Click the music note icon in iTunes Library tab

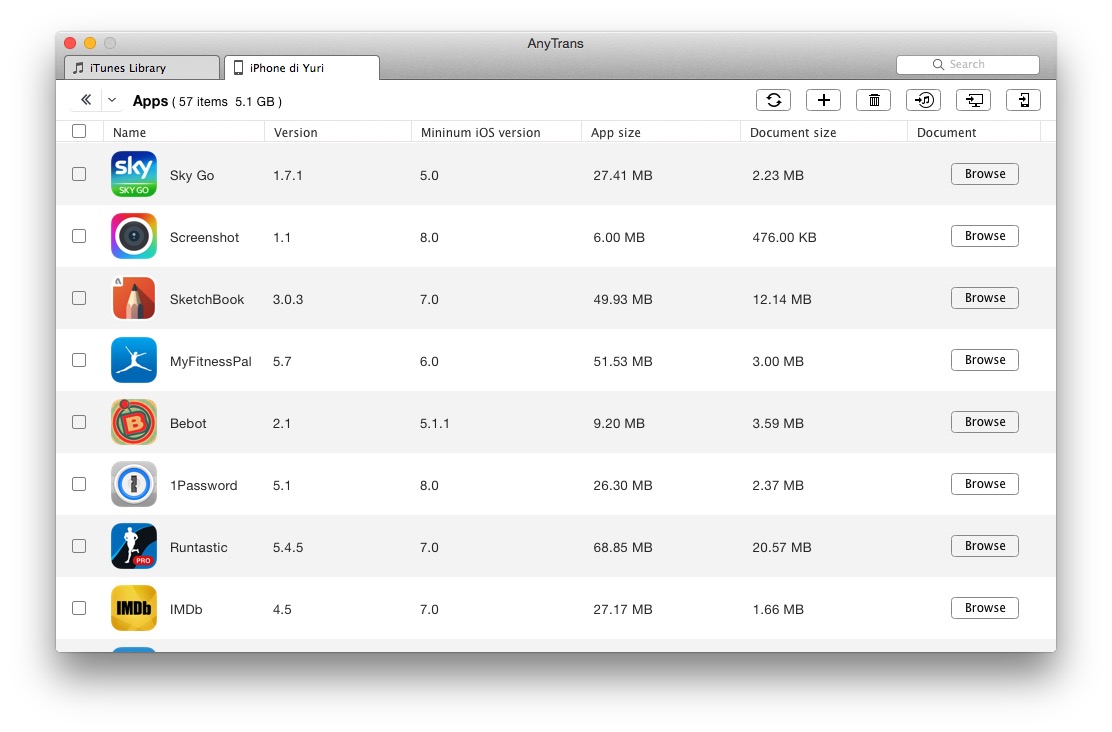tap(79, 68)
